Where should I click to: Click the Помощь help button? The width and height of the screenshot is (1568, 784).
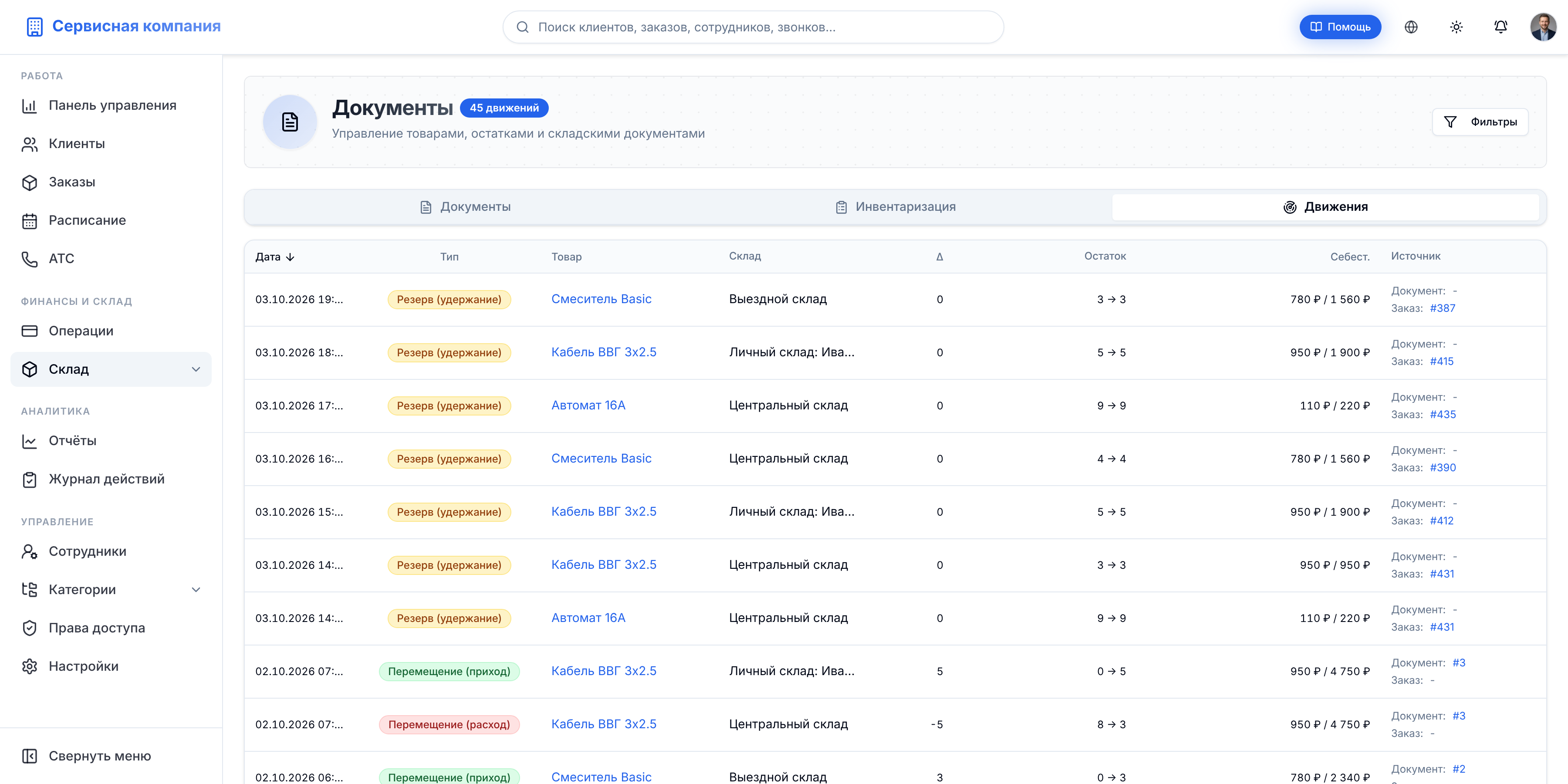point(1340,27)
